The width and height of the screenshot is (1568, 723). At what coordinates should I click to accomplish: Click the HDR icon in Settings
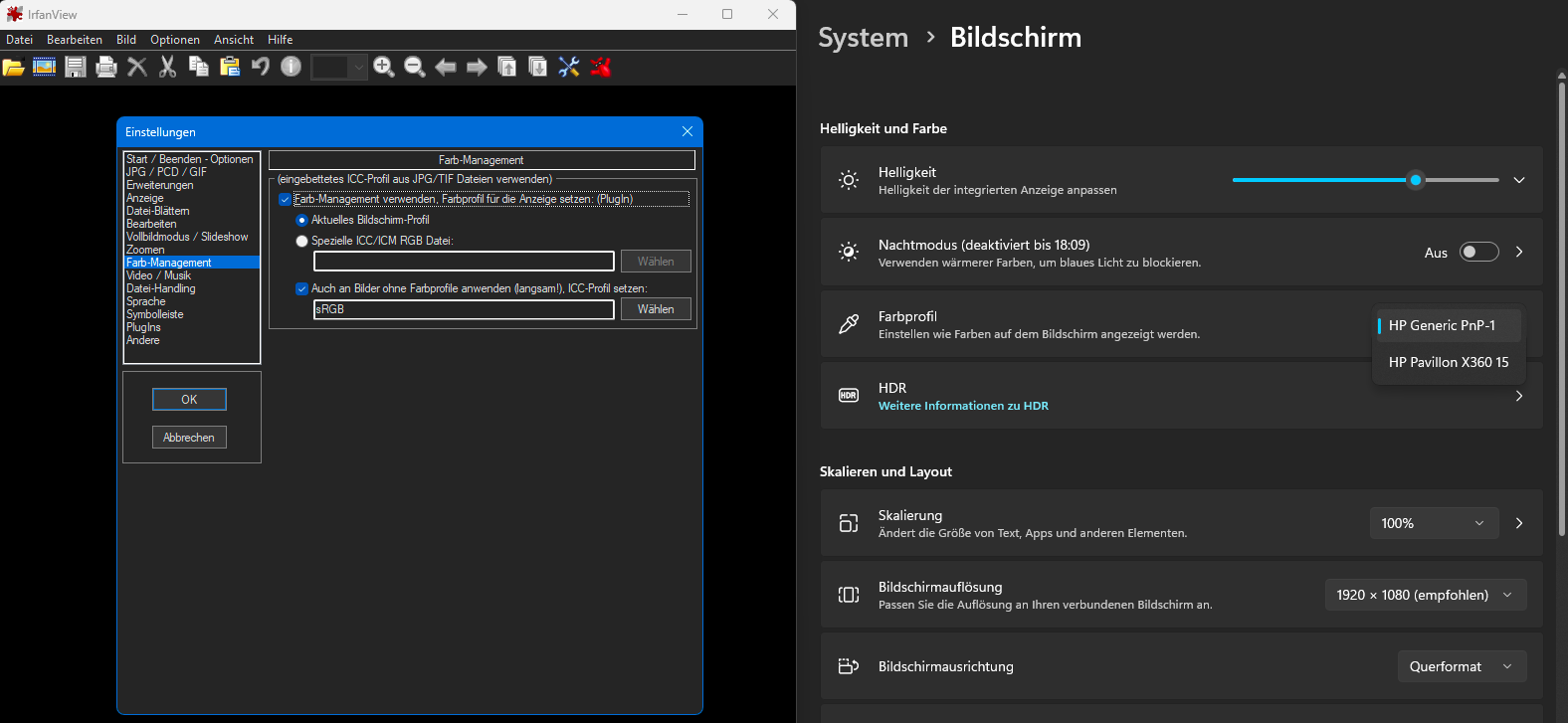[849, 396]
